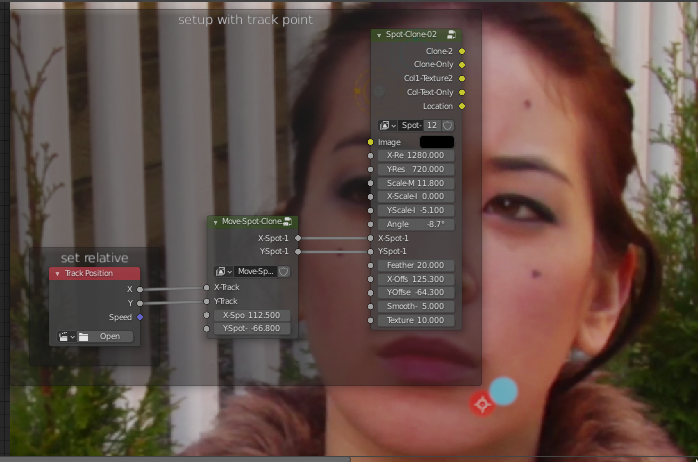Click the YSpot-1 output socket on Move-Spot-Clone
Image resolution: width=698 pixels, height=462 pixels.
[x=298, y=252]
